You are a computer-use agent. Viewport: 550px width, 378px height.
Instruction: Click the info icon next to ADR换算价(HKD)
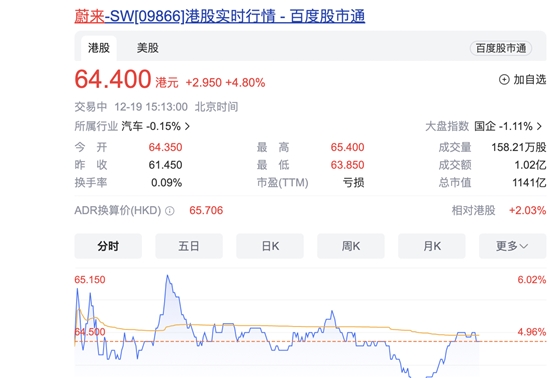click(x=170, y=211)
